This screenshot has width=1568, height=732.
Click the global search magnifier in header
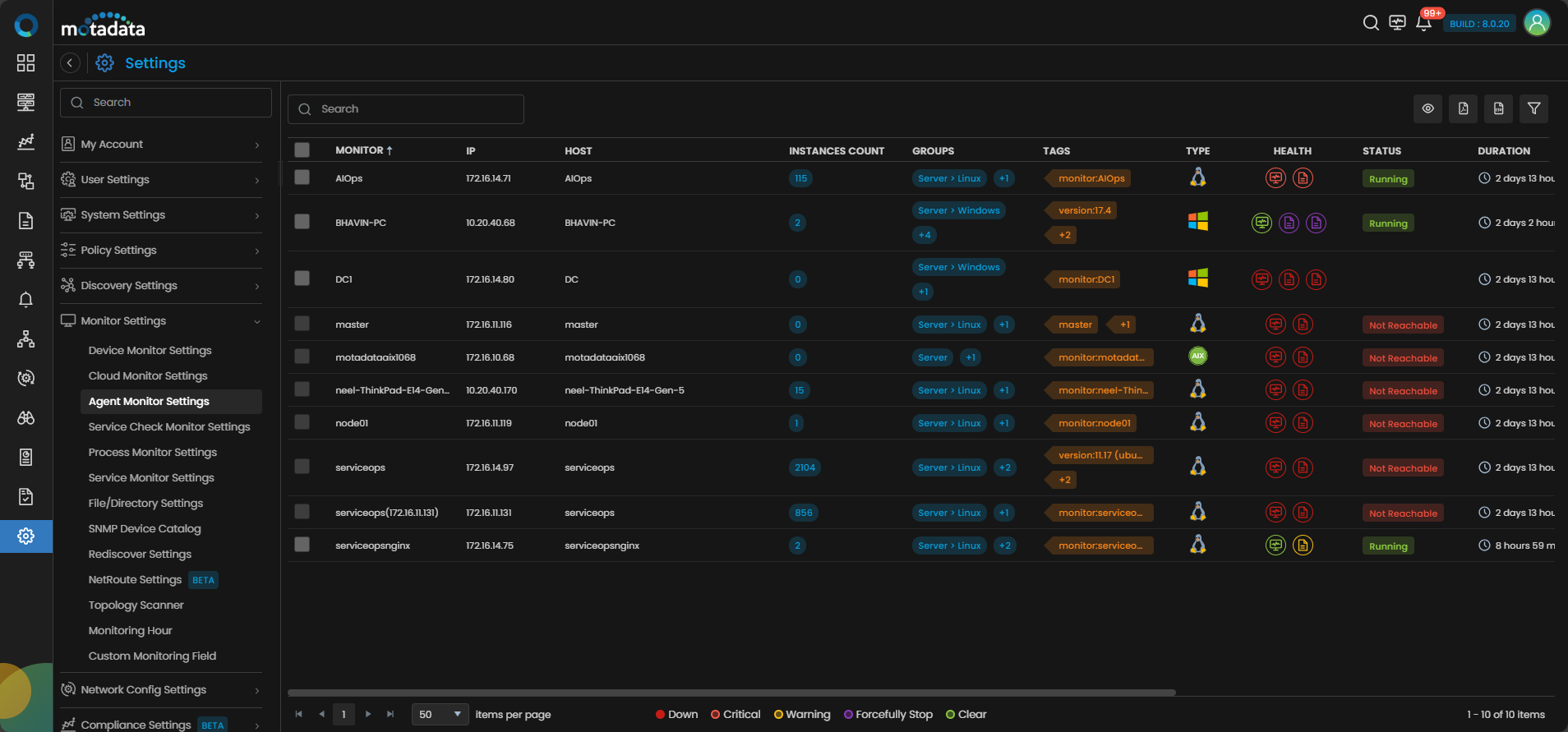click(1371, 23)
